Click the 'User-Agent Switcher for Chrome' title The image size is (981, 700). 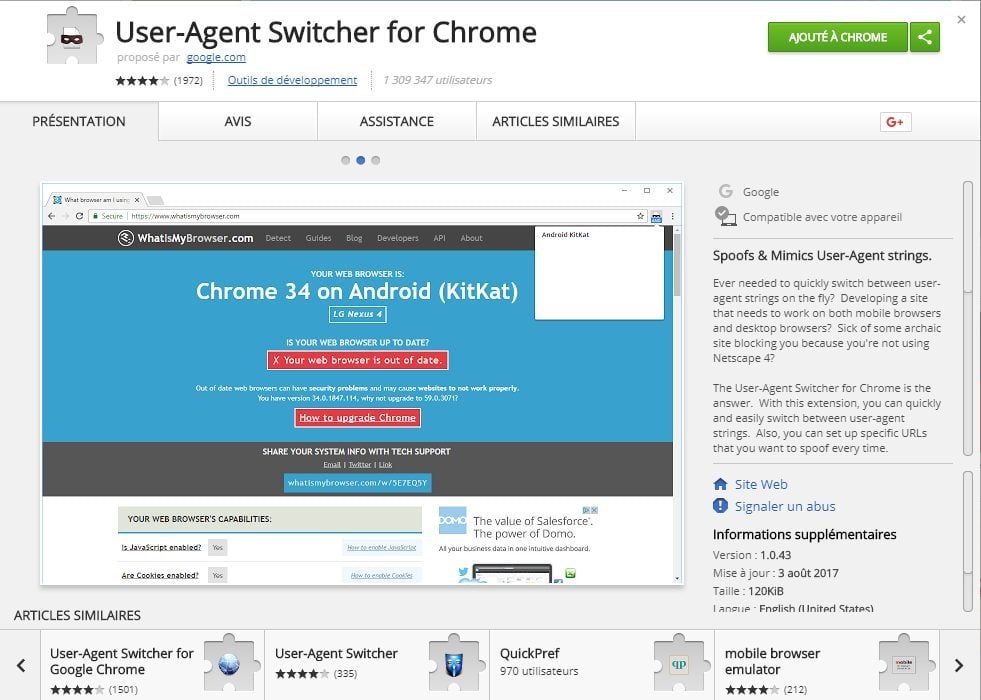(326, 33)
